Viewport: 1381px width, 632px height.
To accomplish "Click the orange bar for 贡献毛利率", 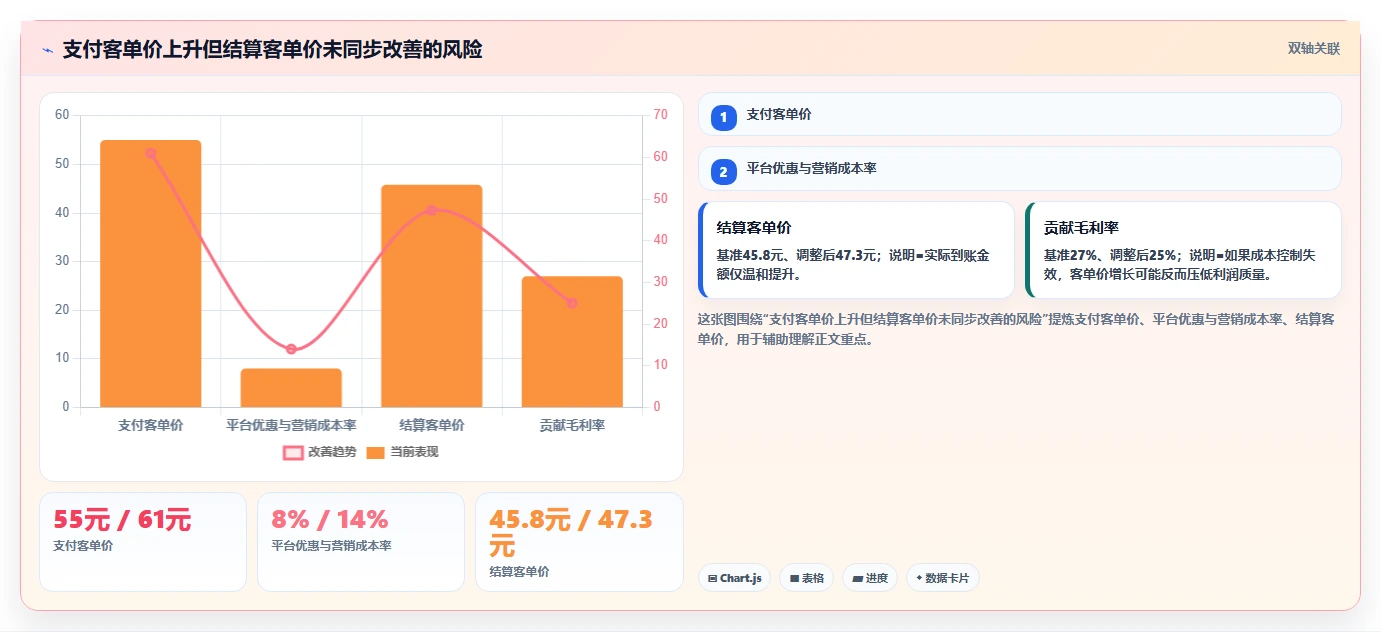I will [572, 342].
